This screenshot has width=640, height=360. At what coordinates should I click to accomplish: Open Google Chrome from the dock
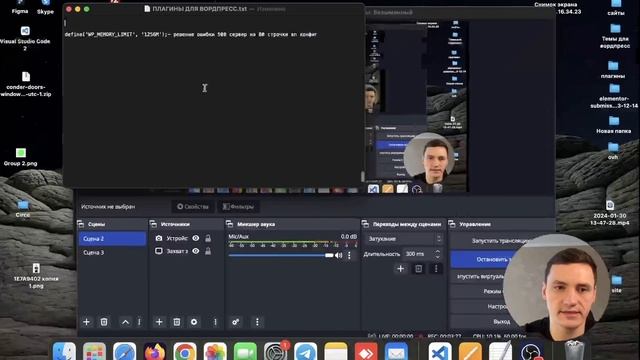[x=185, y=351]
